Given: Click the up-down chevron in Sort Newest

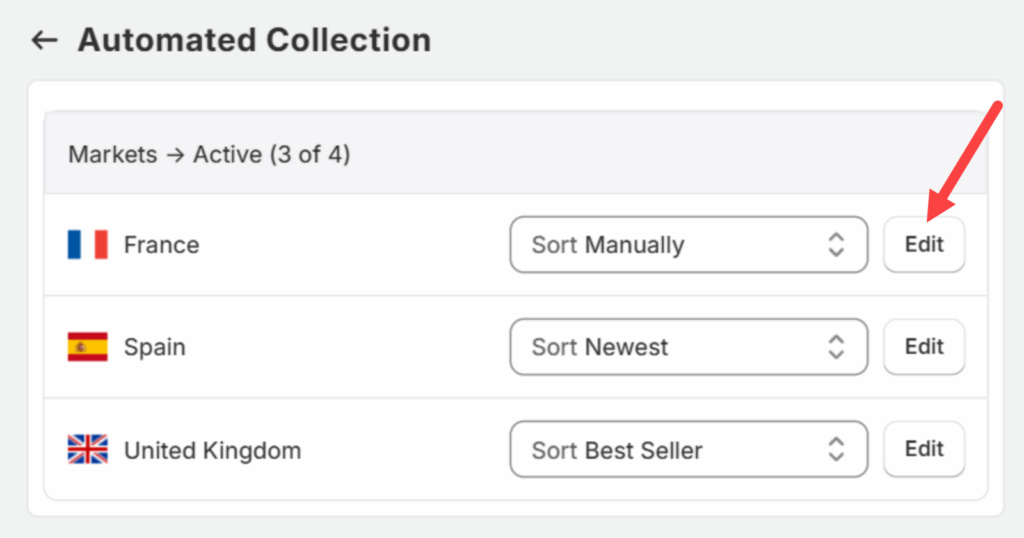Looking at the screenshot, I should (x=836, y=347).
